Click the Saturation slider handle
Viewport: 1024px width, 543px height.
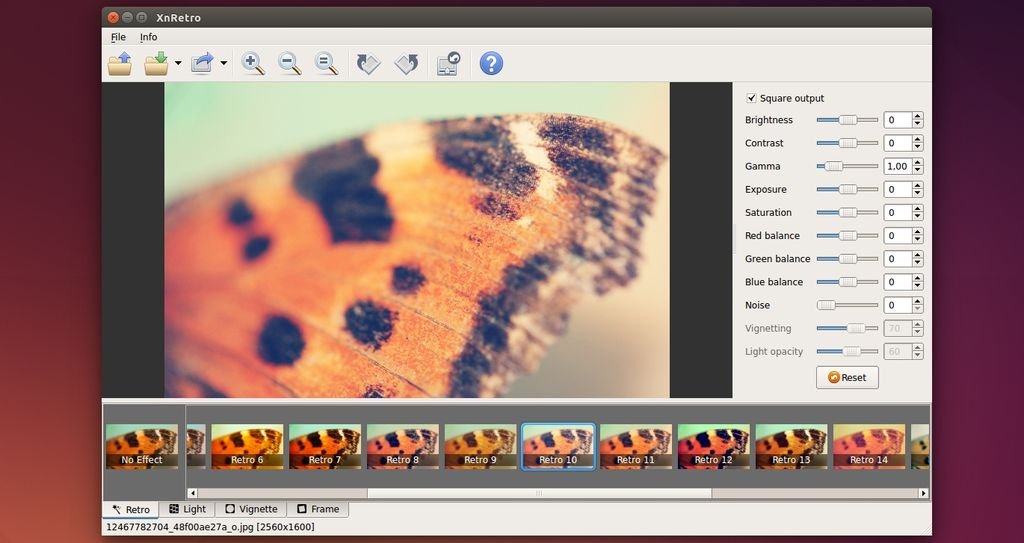tap(848, 212)
